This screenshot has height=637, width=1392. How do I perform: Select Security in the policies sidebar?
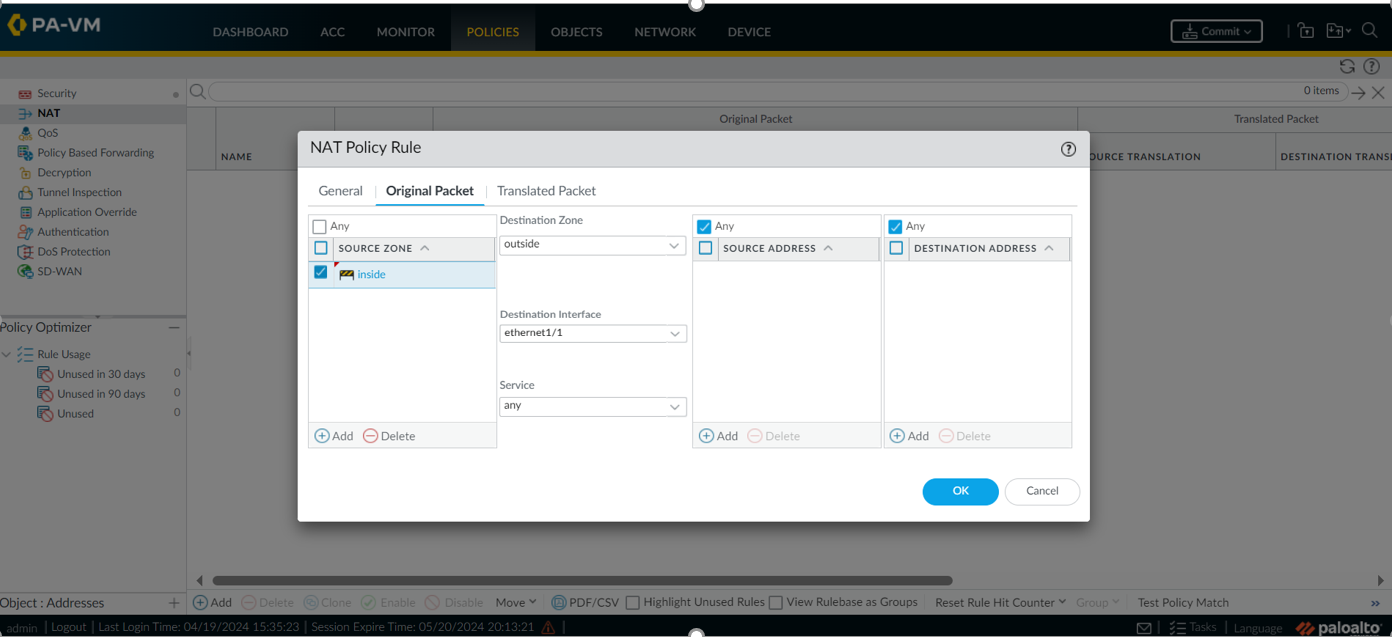click(56, 93)
